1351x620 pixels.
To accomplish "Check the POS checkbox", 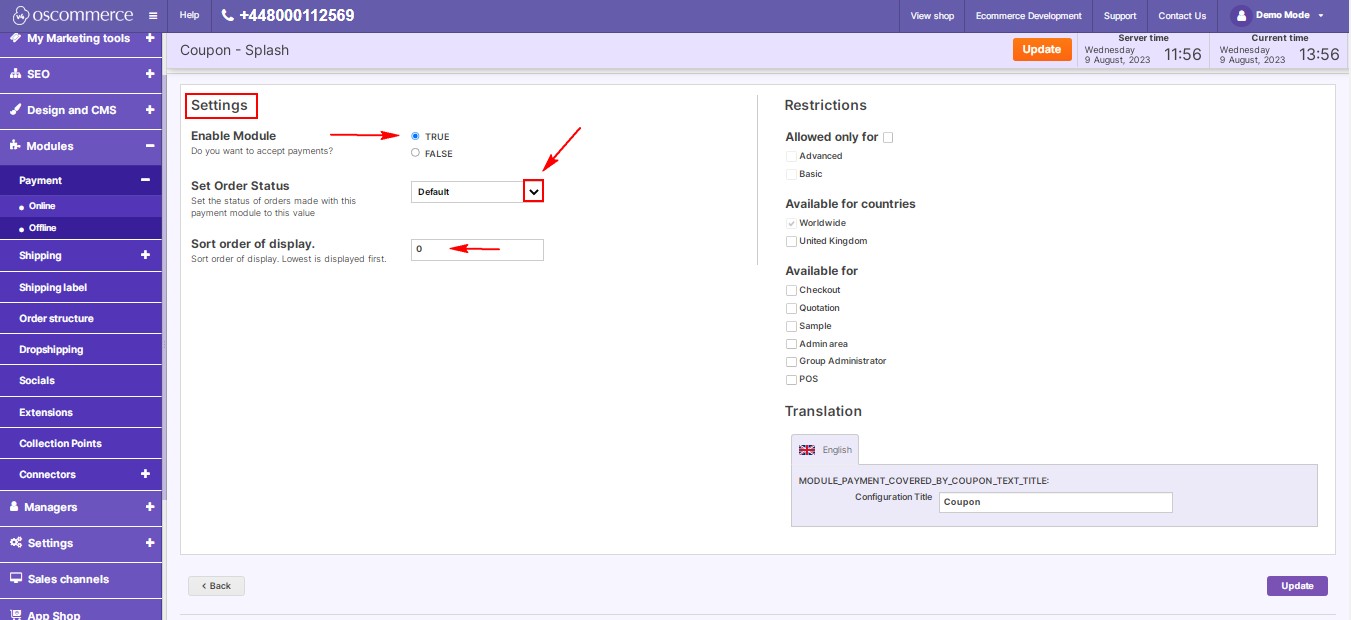I will (x=791, y=379).
